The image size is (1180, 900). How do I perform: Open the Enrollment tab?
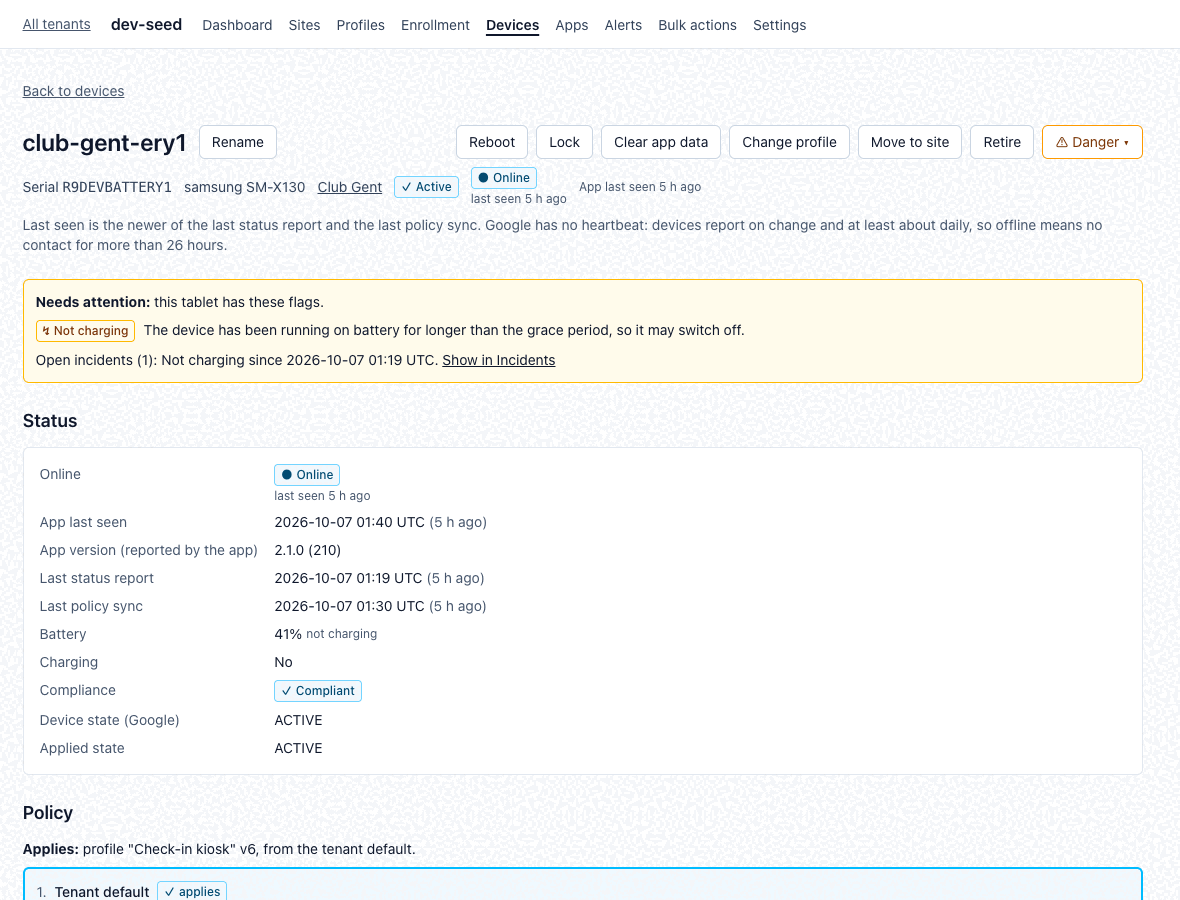(x=435, y=26)
